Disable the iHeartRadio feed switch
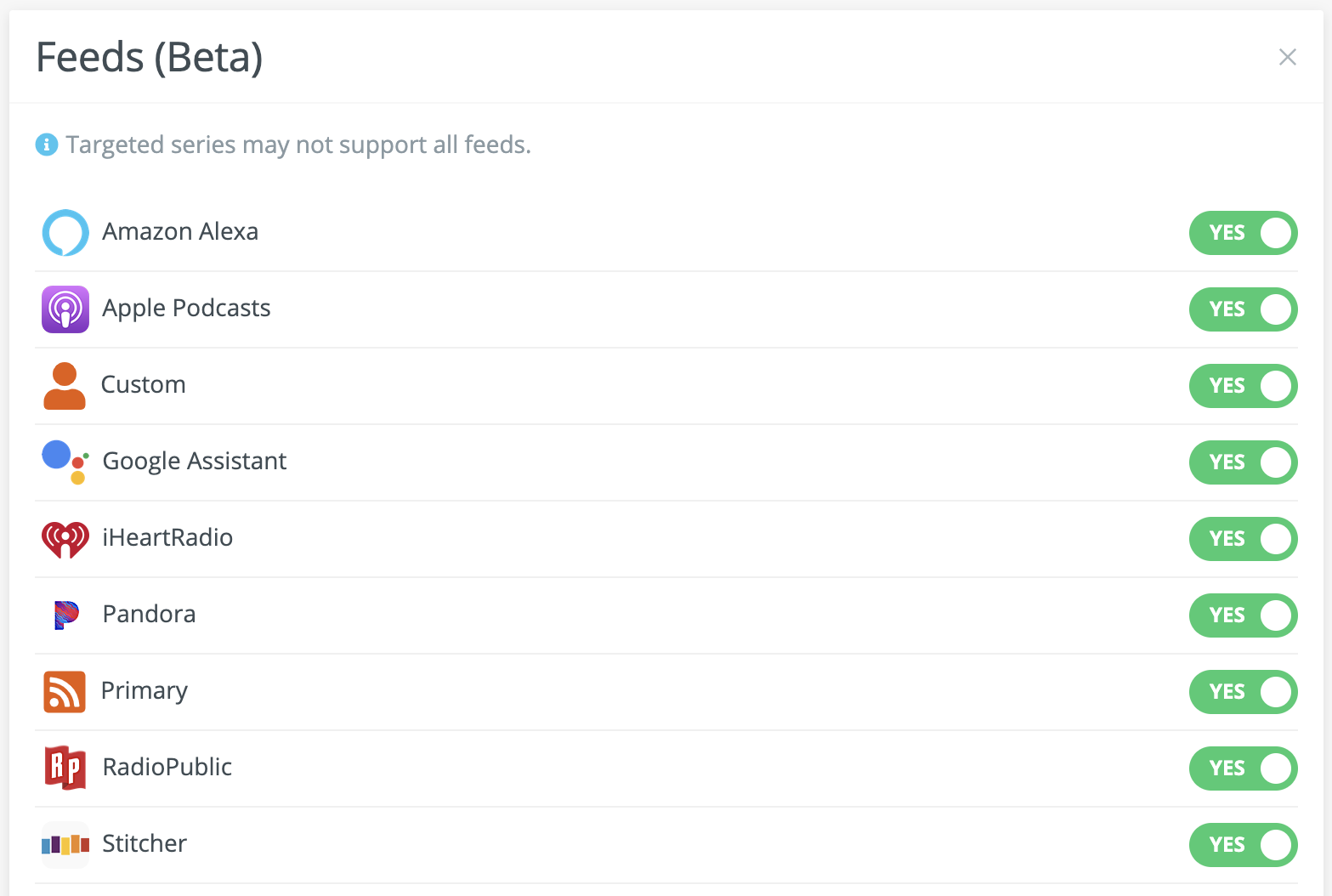 pyautogui.click(x=1243, y=539)
